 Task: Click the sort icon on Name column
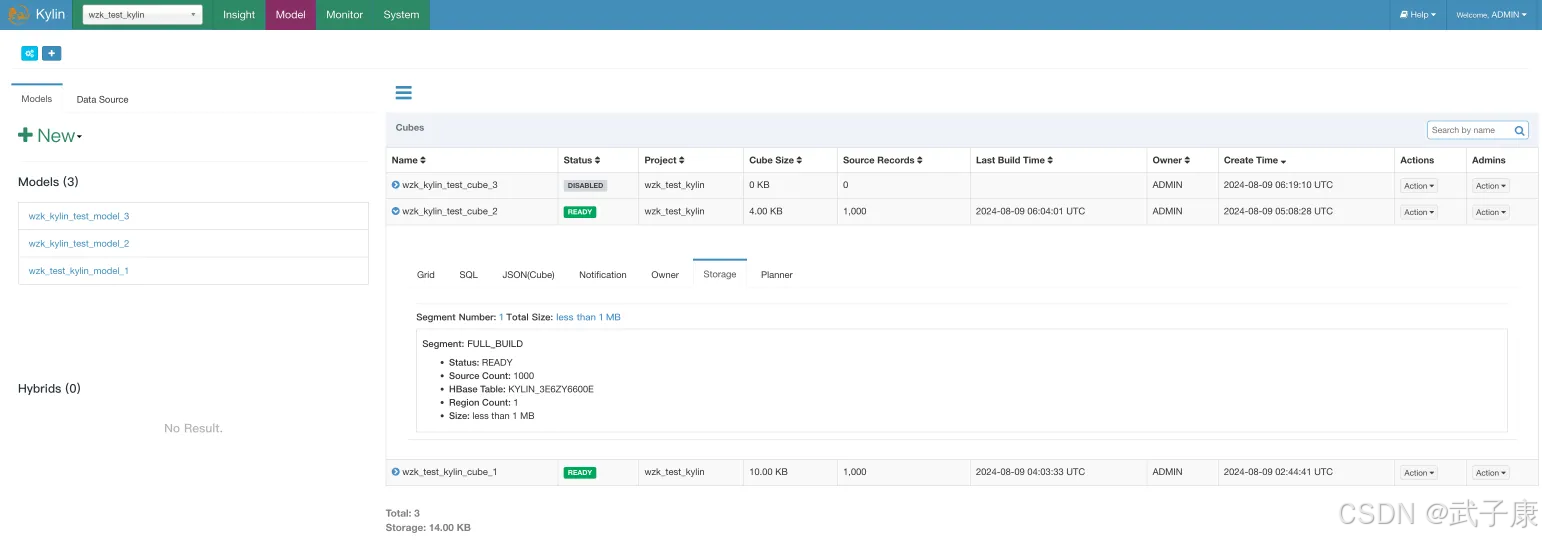click(x=423, y=161)
